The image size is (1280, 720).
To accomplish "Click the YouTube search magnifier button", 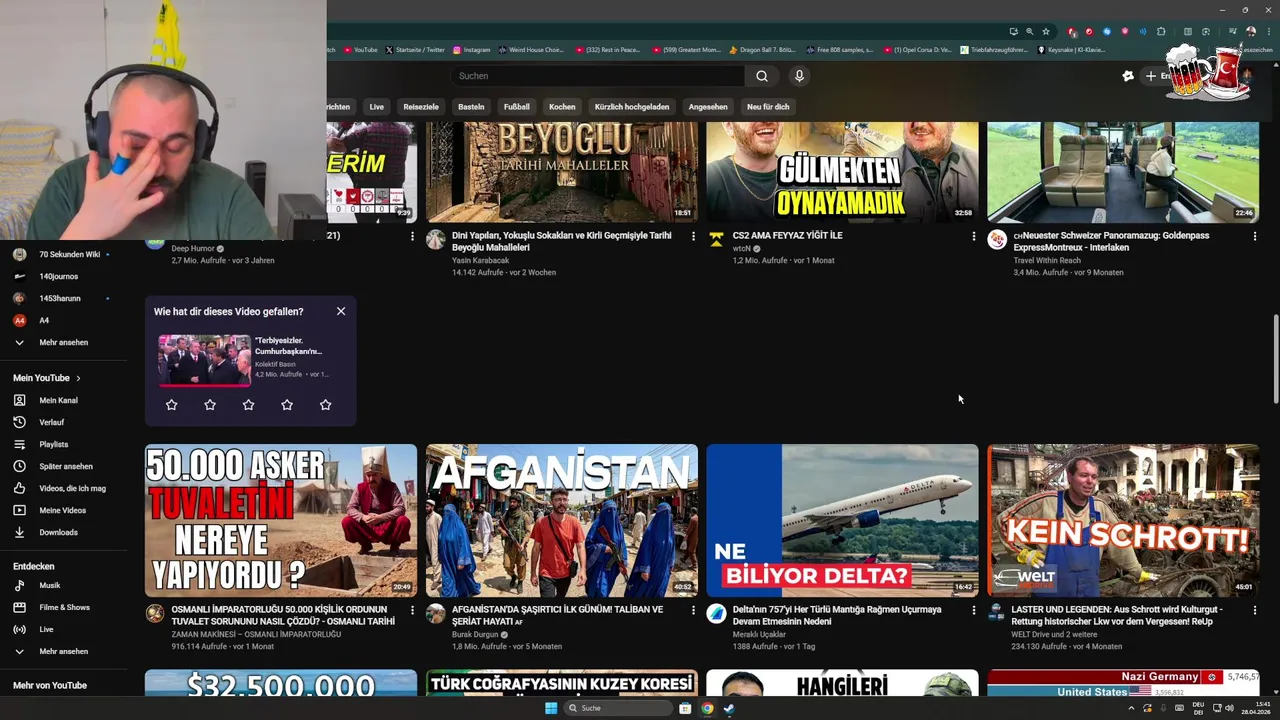I will 761,76.
